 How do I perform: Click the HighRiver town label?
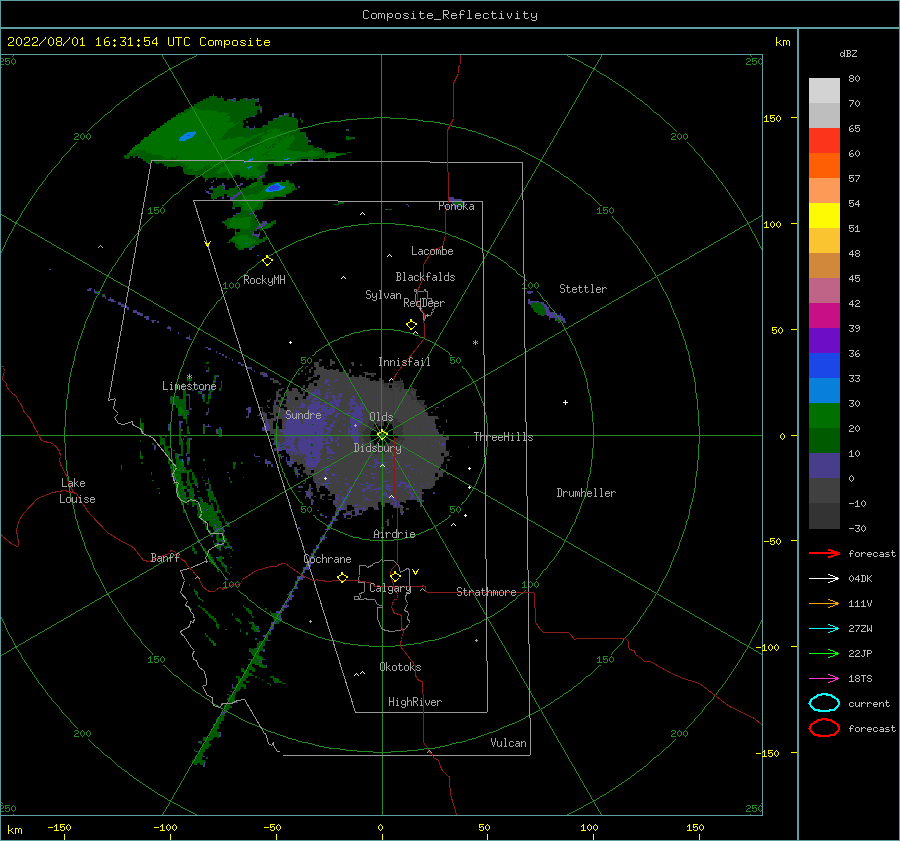415,702
